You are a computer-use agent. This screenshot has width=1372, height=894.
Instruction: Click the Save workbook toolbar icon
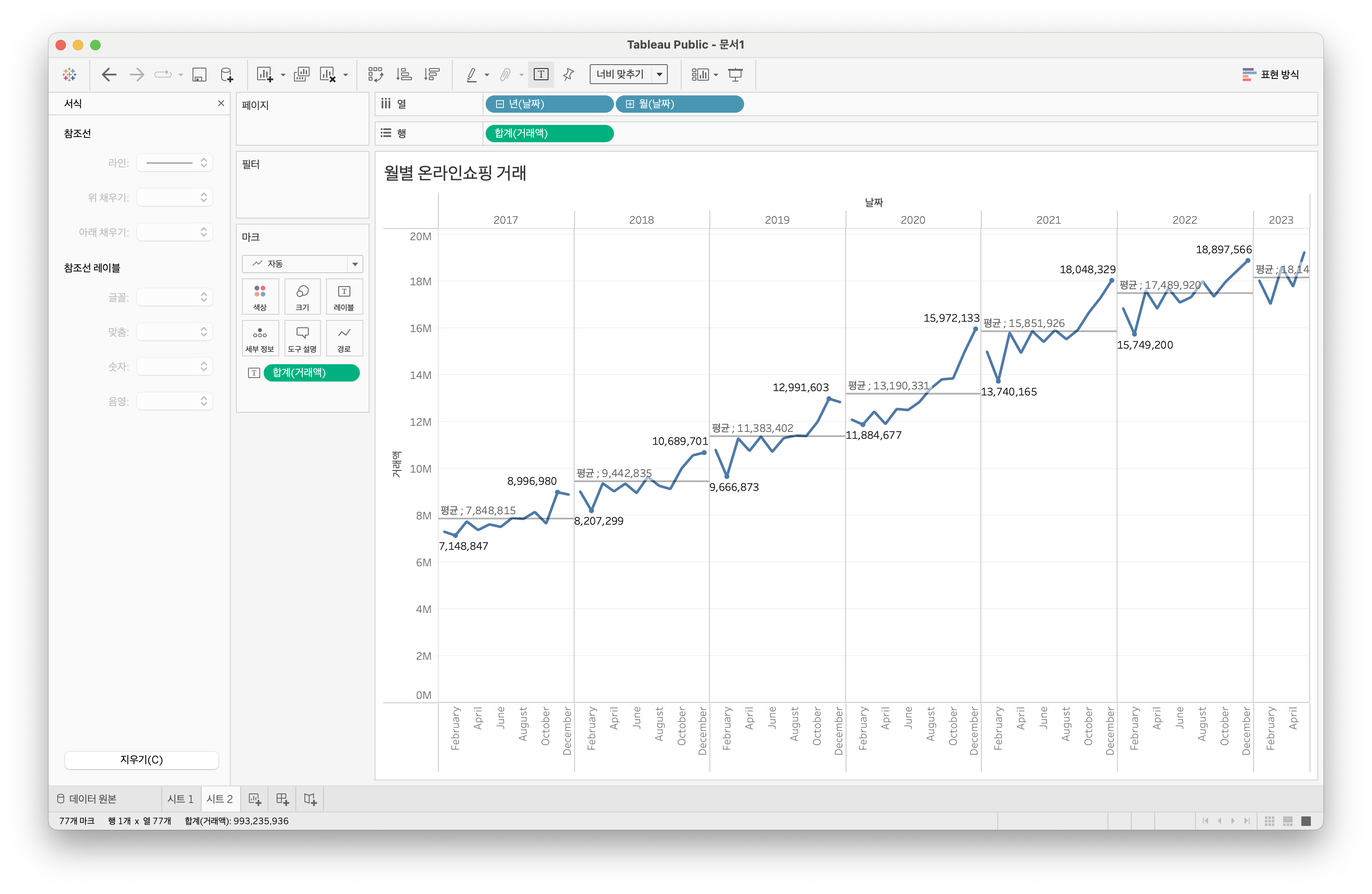(x=199, y=75)
